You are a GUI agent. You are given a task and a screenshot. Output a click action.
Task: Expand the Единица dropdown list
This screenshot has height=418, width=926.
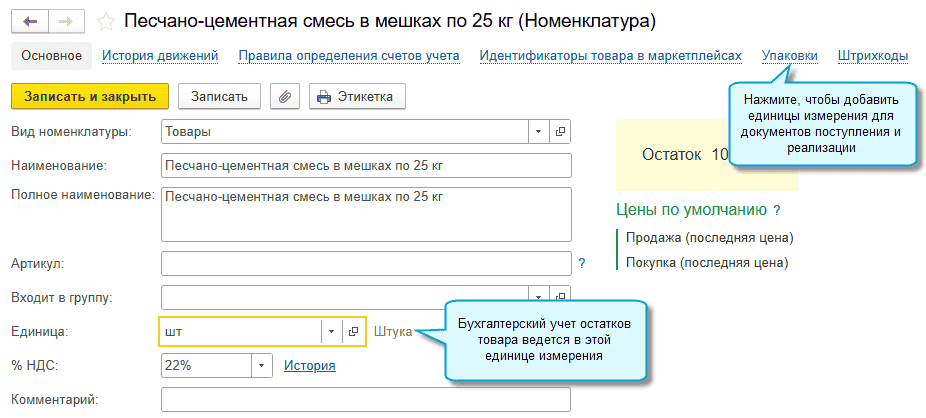click(331, 332)
